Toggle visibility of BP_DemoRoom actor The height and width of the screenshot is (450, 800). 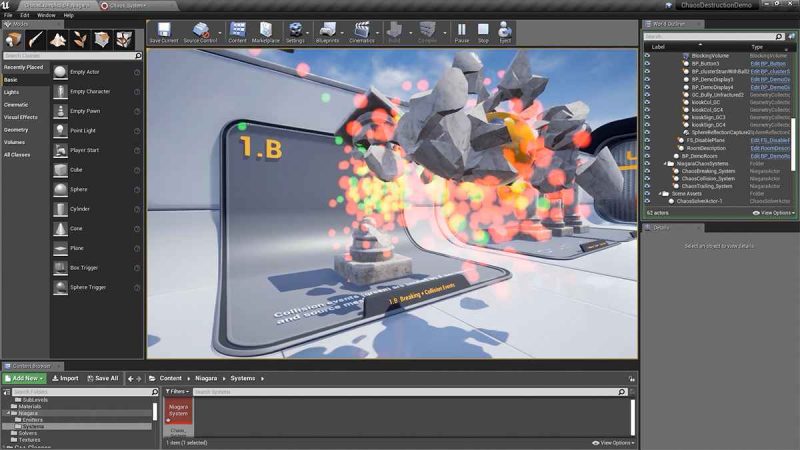[x=647, y=156]
